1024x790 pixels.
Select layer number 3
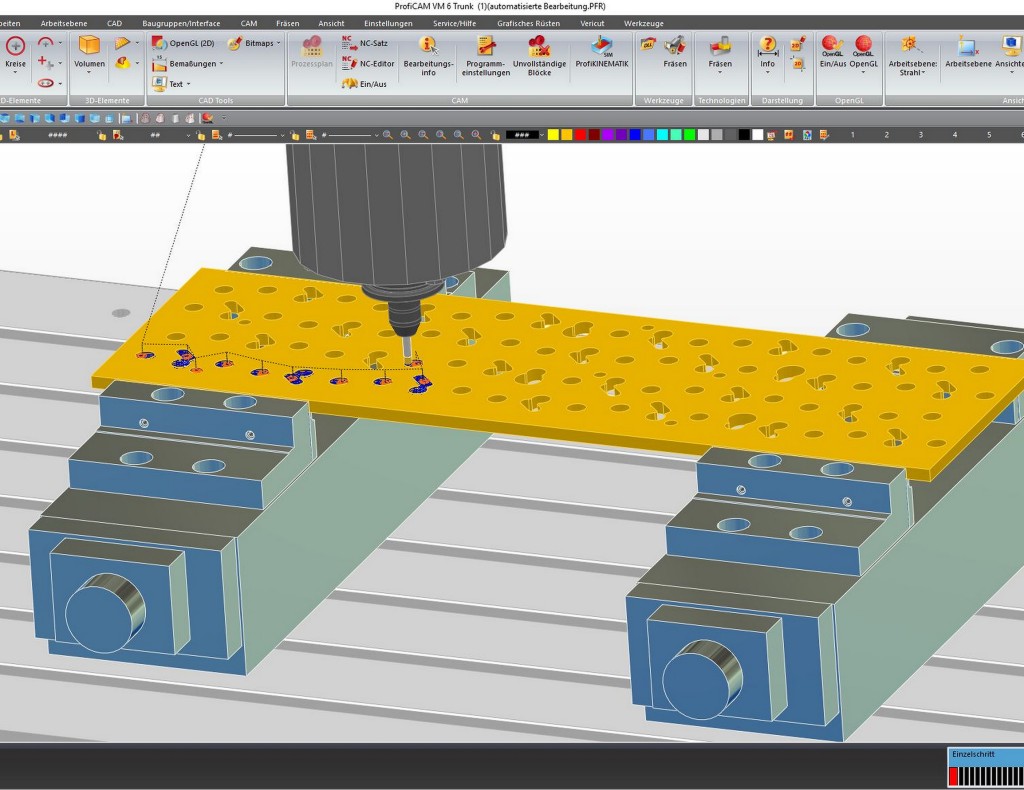pyautogui.click(x=921, y=135)
